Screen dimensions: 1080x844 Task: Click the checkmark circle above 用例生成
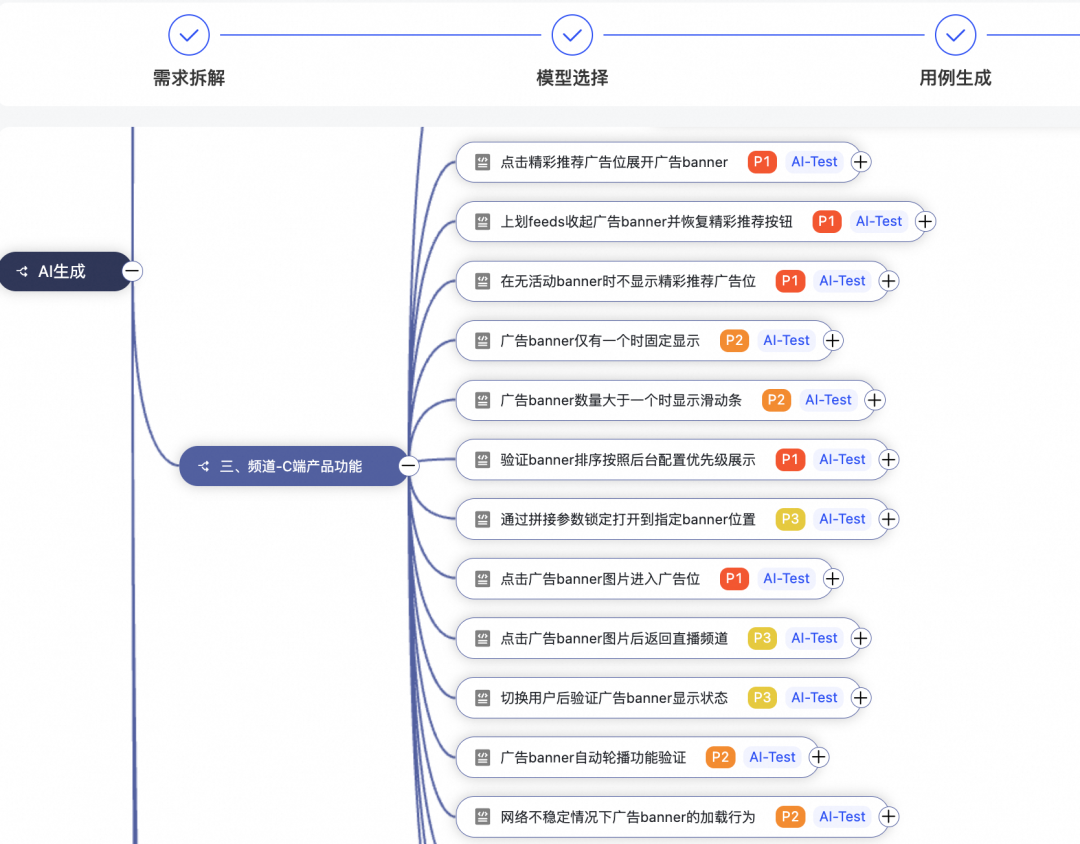point(955,34)
